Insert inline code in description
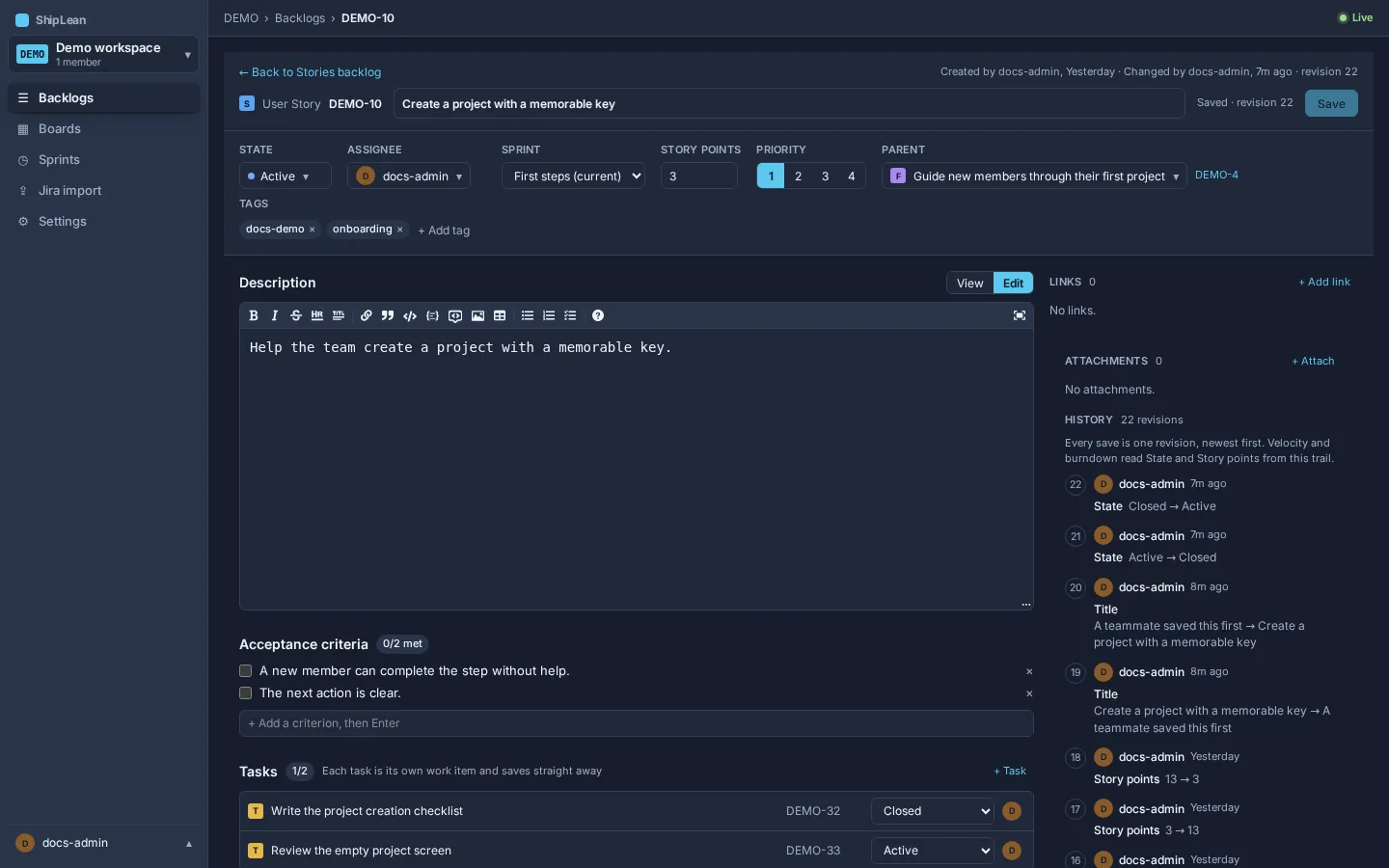This screenshot has height=868, width=1389. click(x=410, y=315)
